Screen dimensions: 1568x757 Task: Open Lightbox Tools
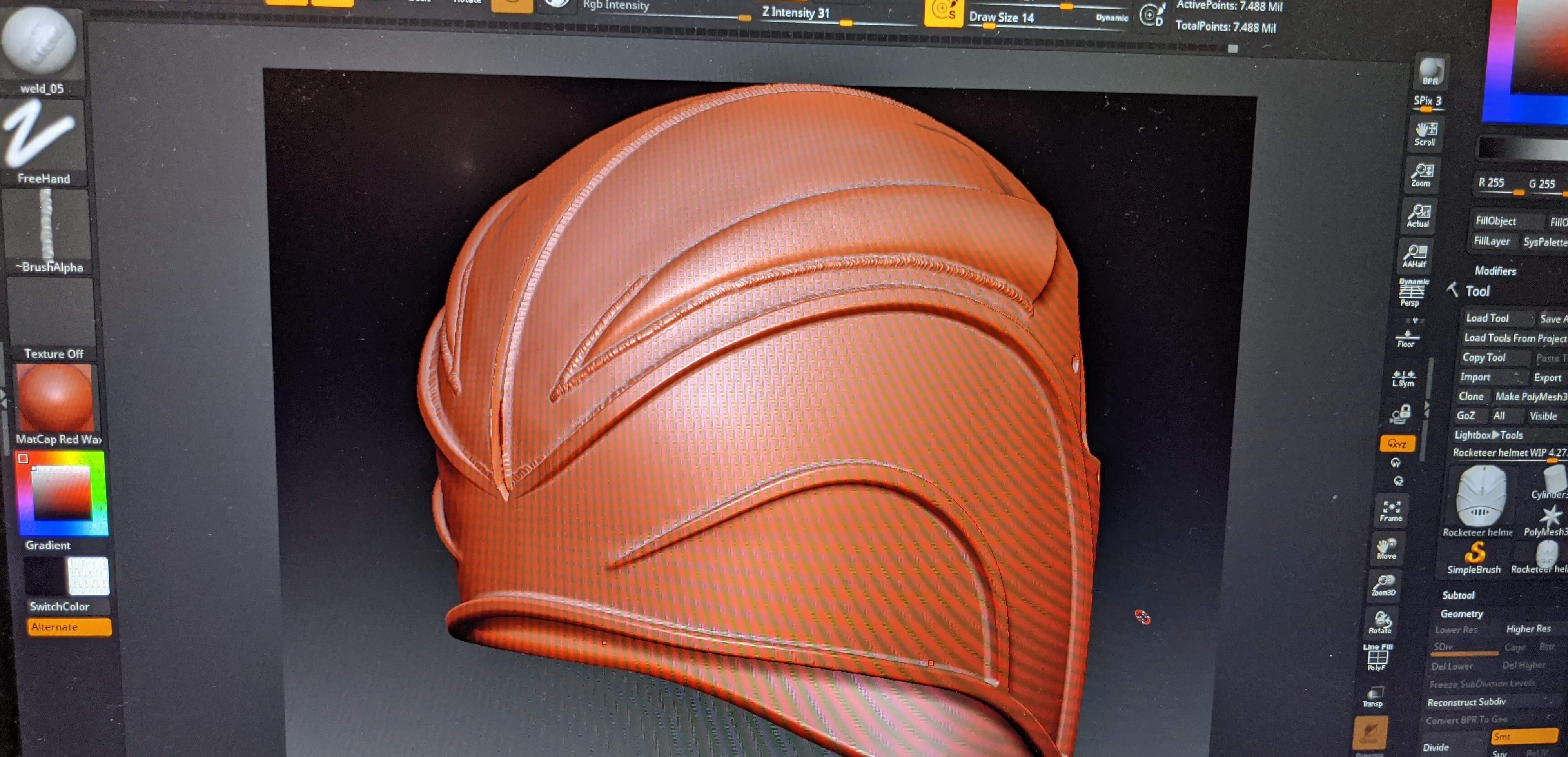pos(1488,435)
